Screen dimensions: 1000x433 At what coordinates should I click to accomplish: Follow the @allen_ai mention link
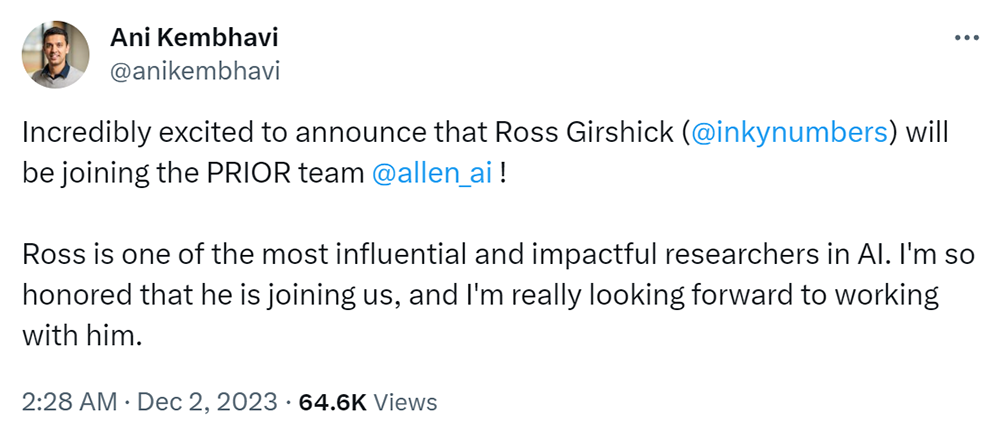[x=430, y=172]
